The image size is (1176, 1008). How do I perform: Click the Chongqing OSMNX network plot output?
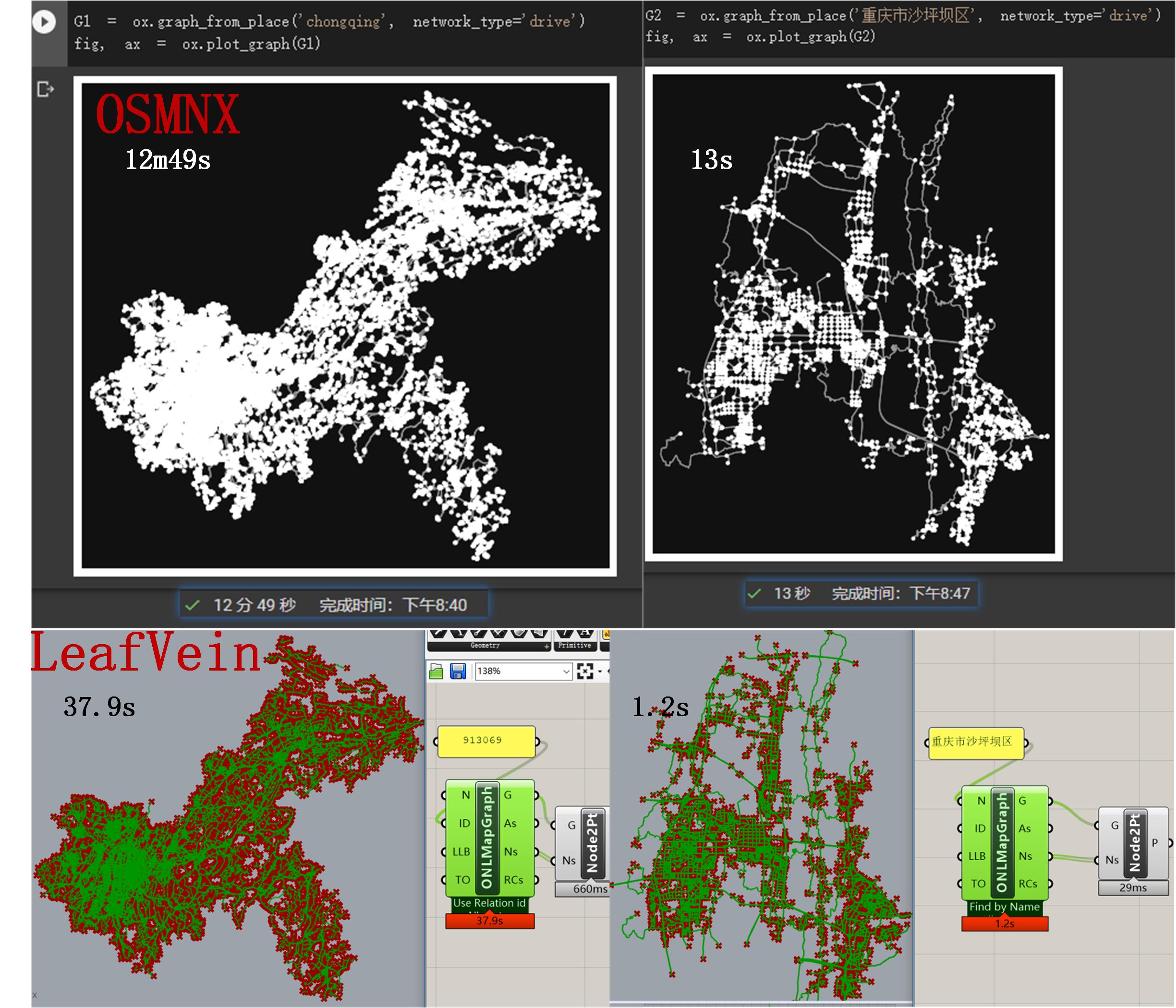point(345,326)
